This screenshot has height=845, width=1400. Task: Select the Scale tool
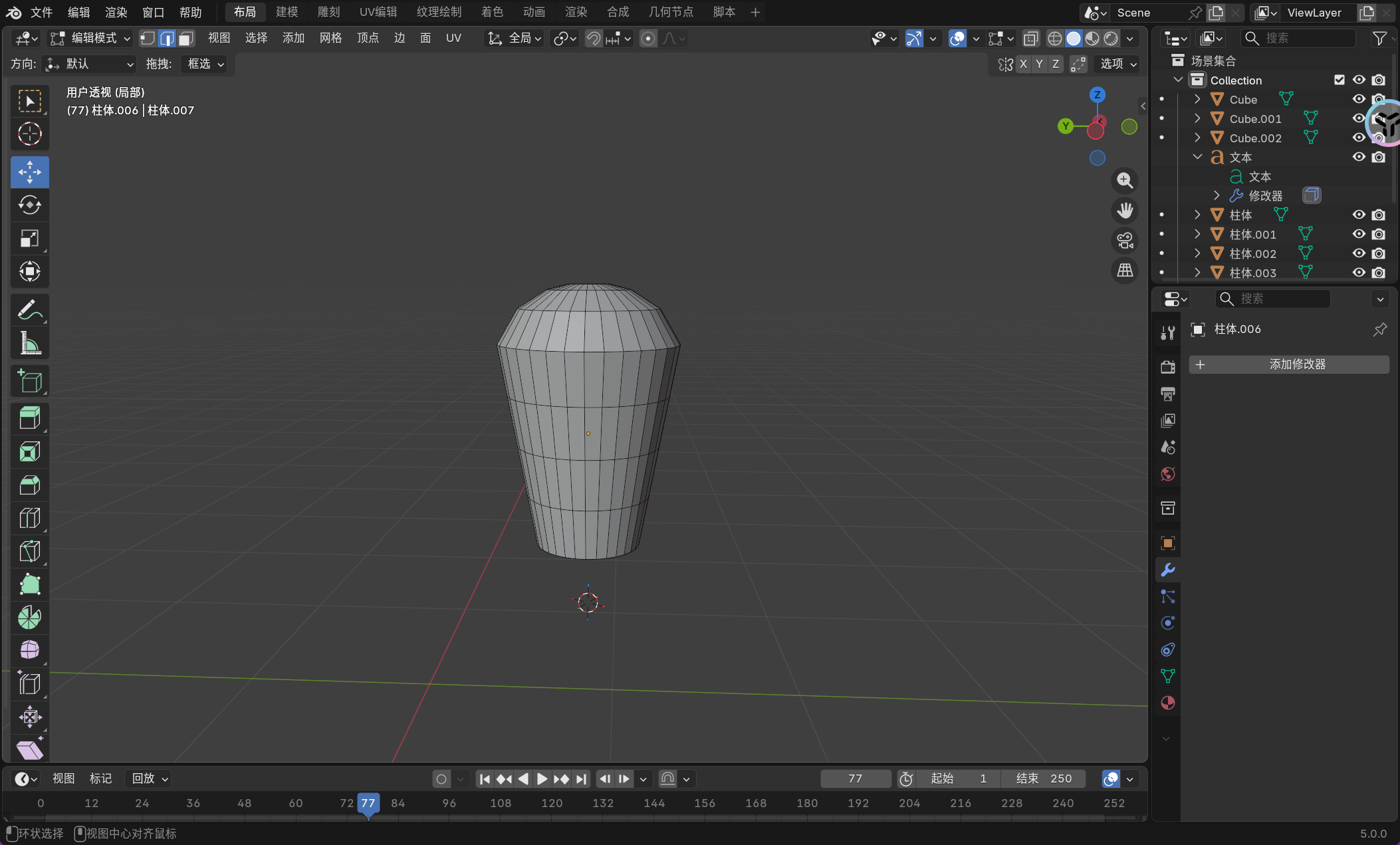tap(29, 238)
